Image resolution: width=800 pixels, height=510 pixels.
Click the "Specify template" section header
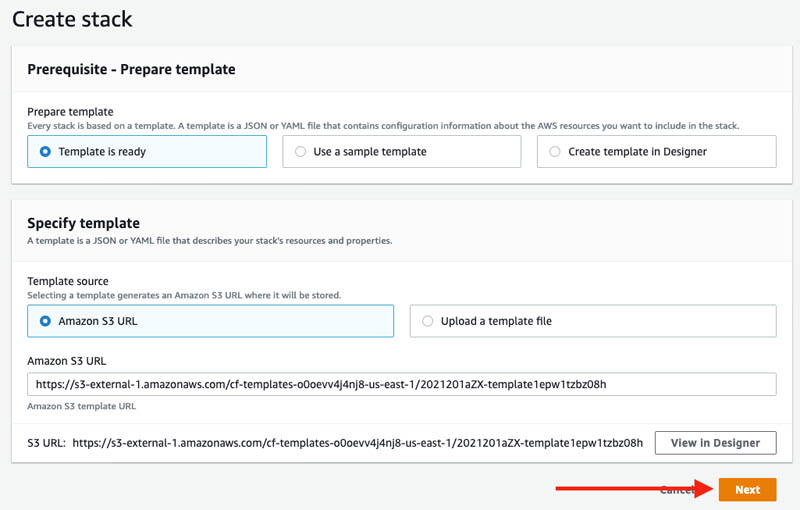[83, 223]
